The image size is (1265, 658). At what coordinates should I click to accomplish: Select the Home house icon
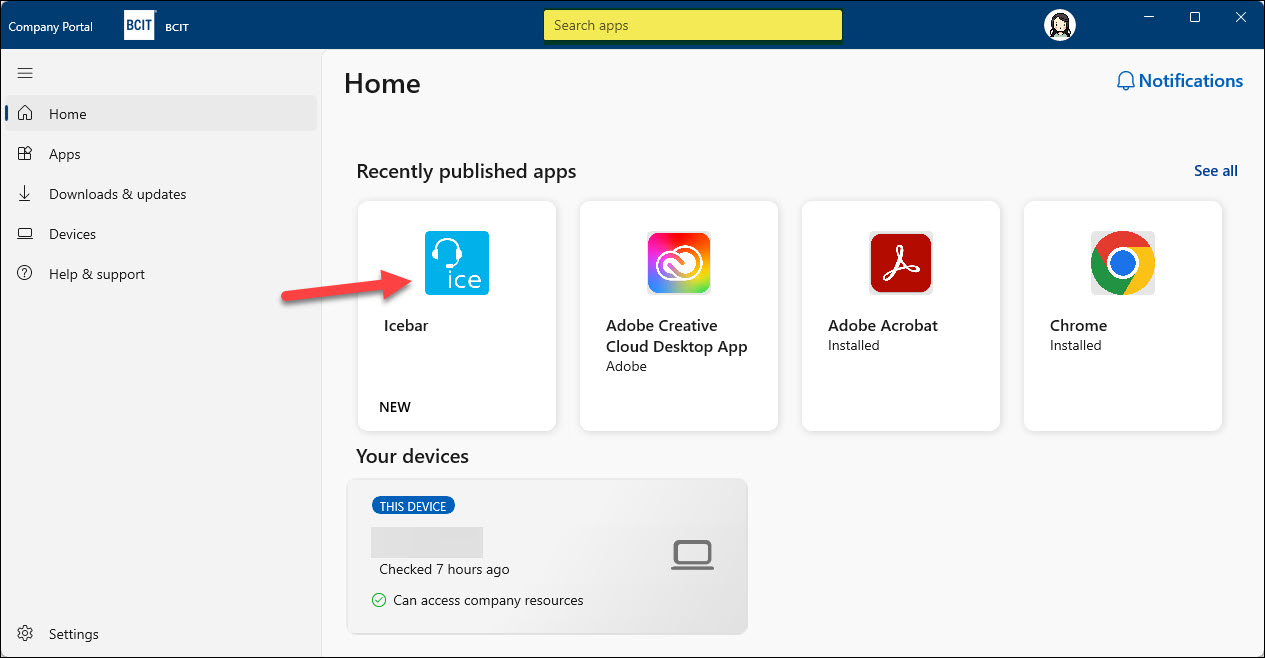click(24, 113)
